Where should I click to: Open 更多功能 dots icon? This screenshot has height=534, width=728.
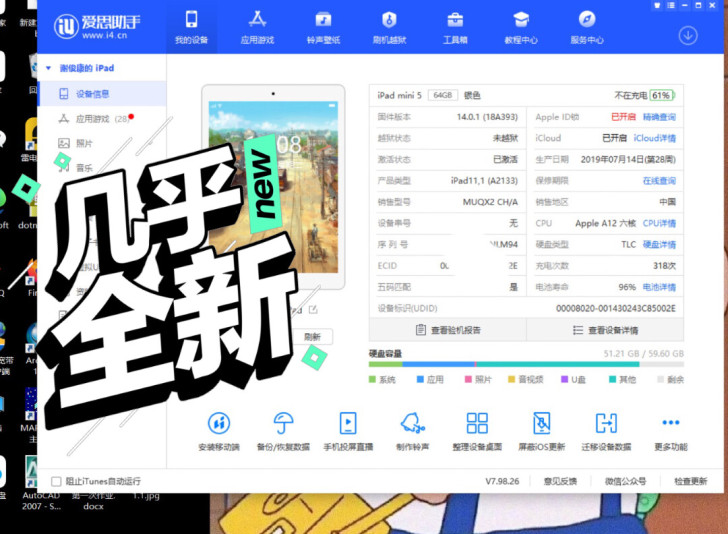(671, 423)
